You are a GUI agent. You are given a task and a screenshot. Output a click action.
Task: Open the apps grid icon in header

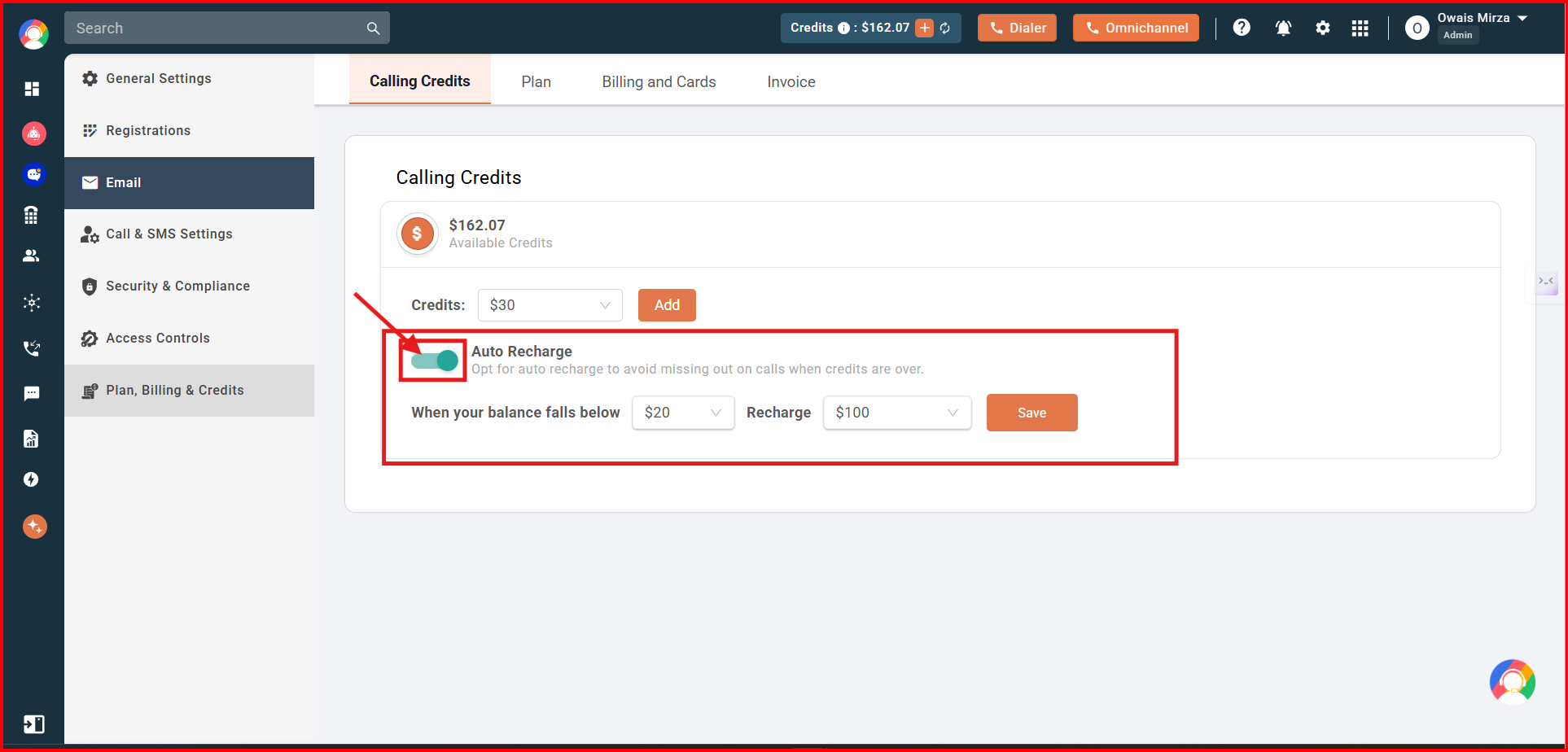click(1360, 28)
